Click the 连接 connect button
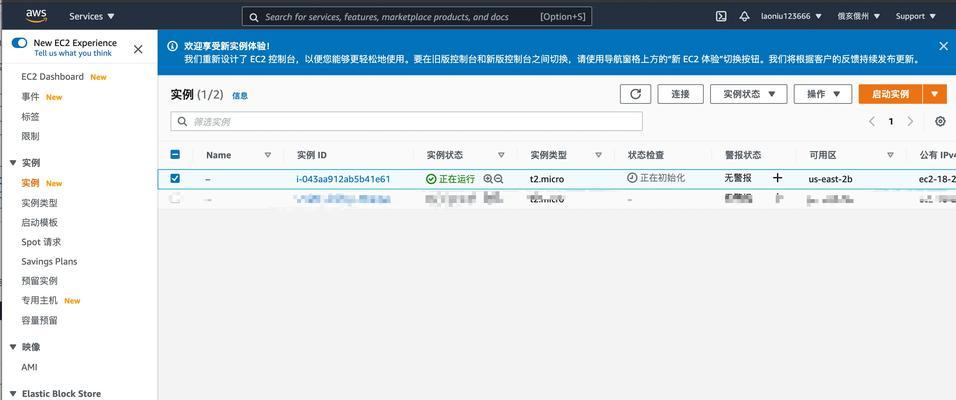 (680, 94)
